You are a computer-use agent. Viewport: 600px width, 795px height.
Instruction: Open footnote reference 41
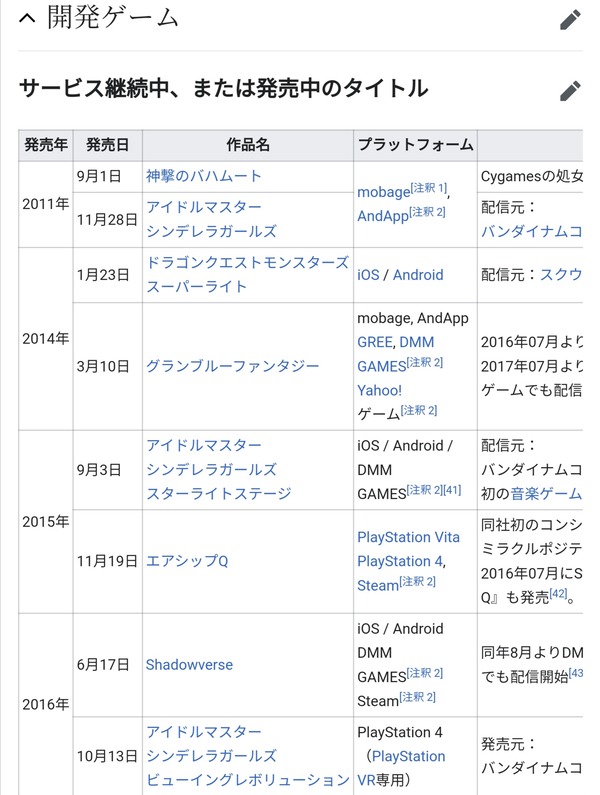pyautogui.click(x=452, y=490)
